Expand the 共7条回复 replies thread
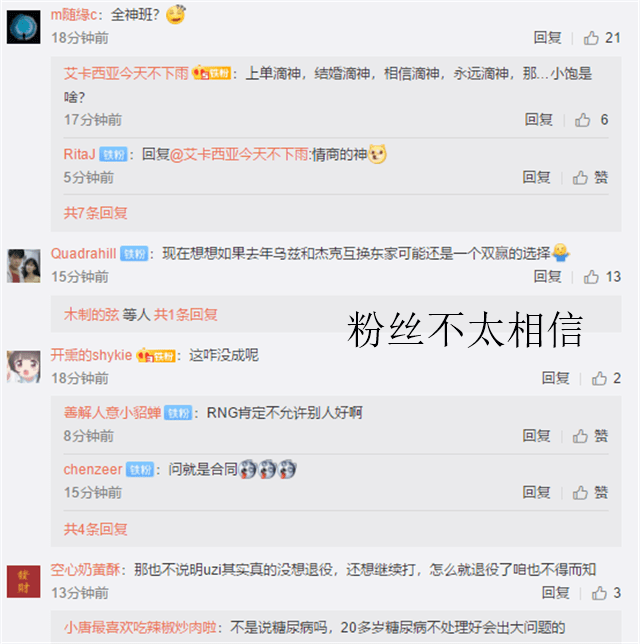Image resolution: width=640 pixels, height=644 pixels. 95,213
